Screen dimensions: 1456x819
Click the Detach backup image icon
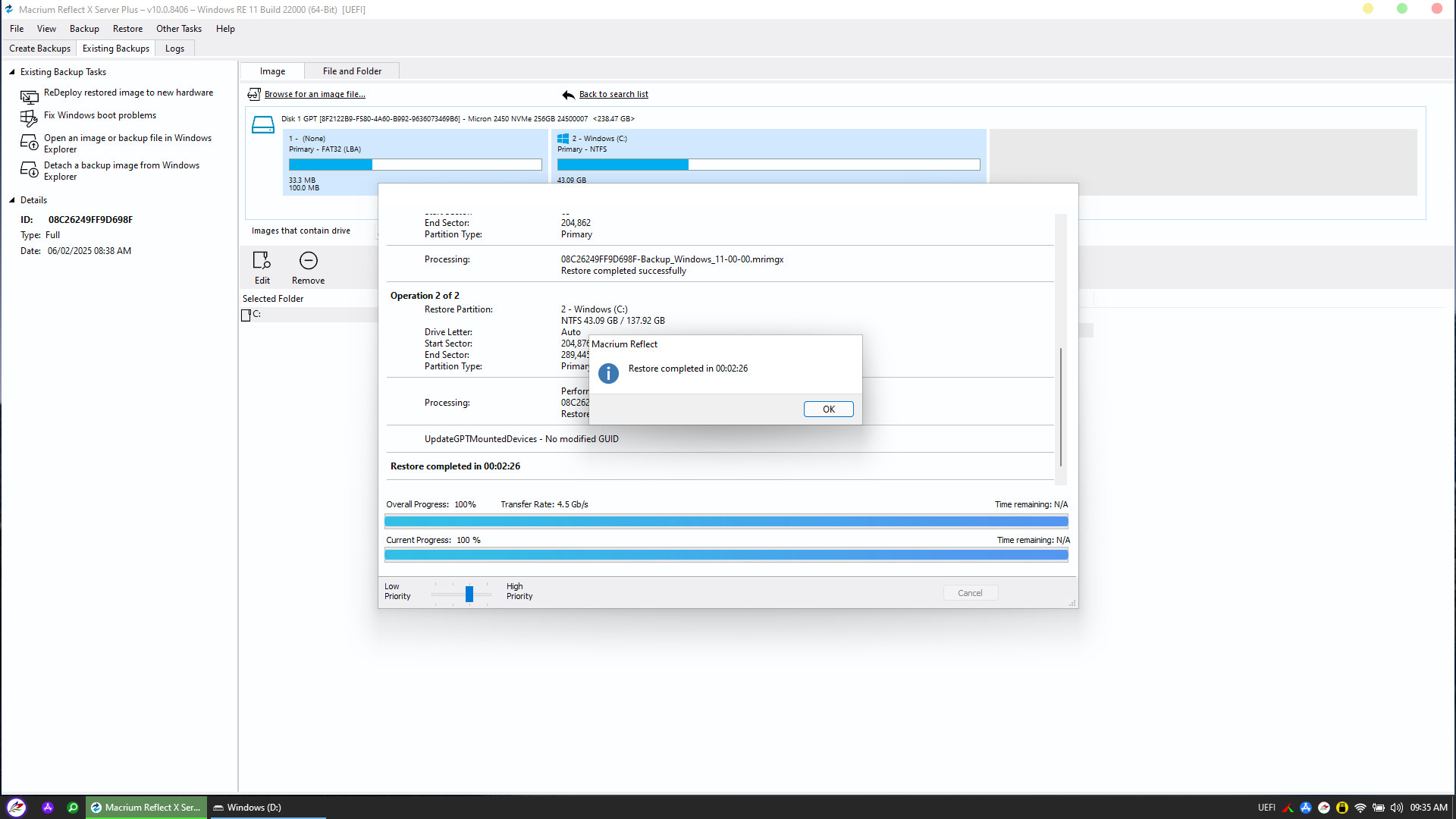pos(29,170)
